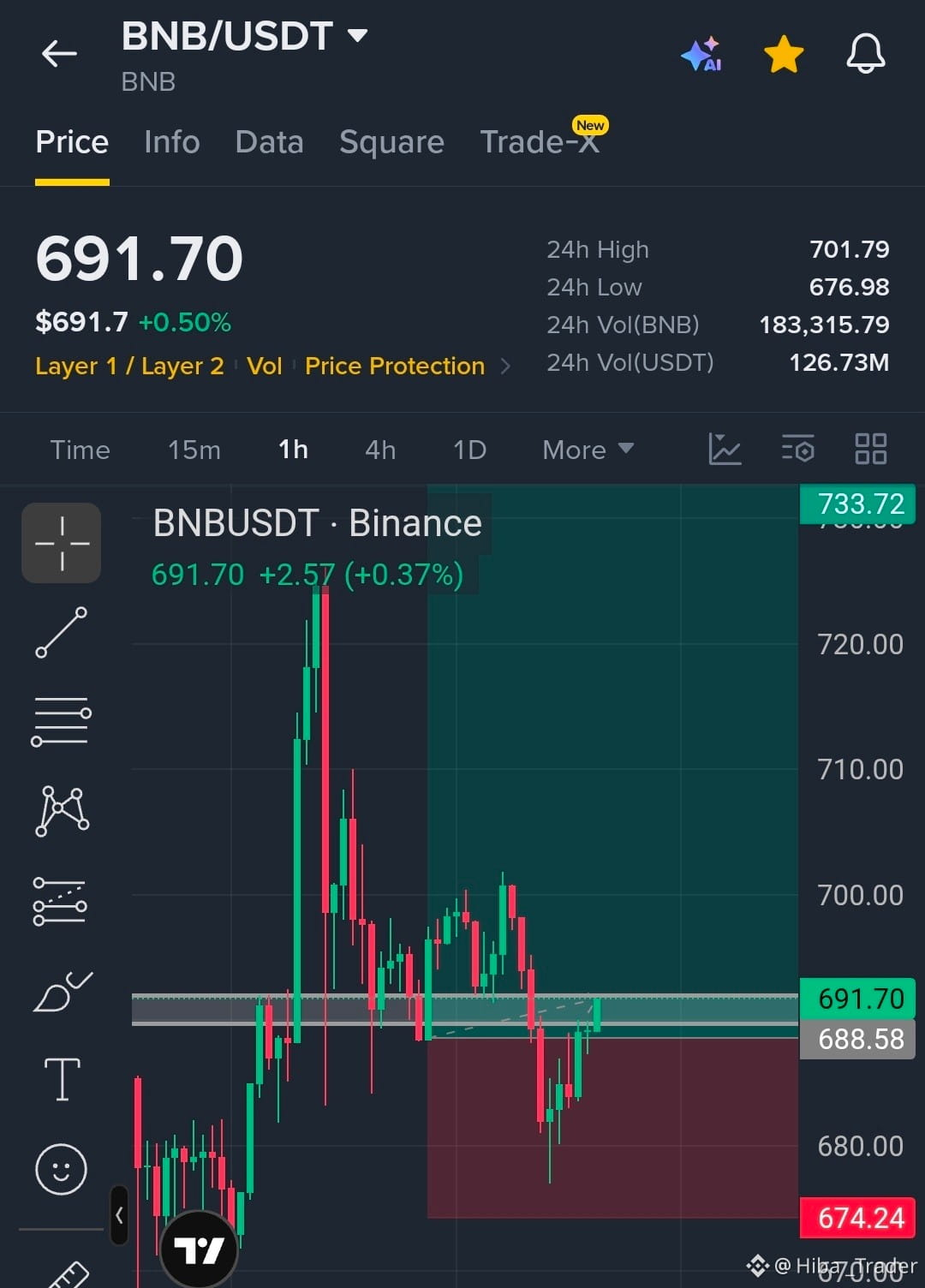This screenshot has height=1288, width=925.
Task: Tap the large 691.70 price header
Action: coord(140,259)
